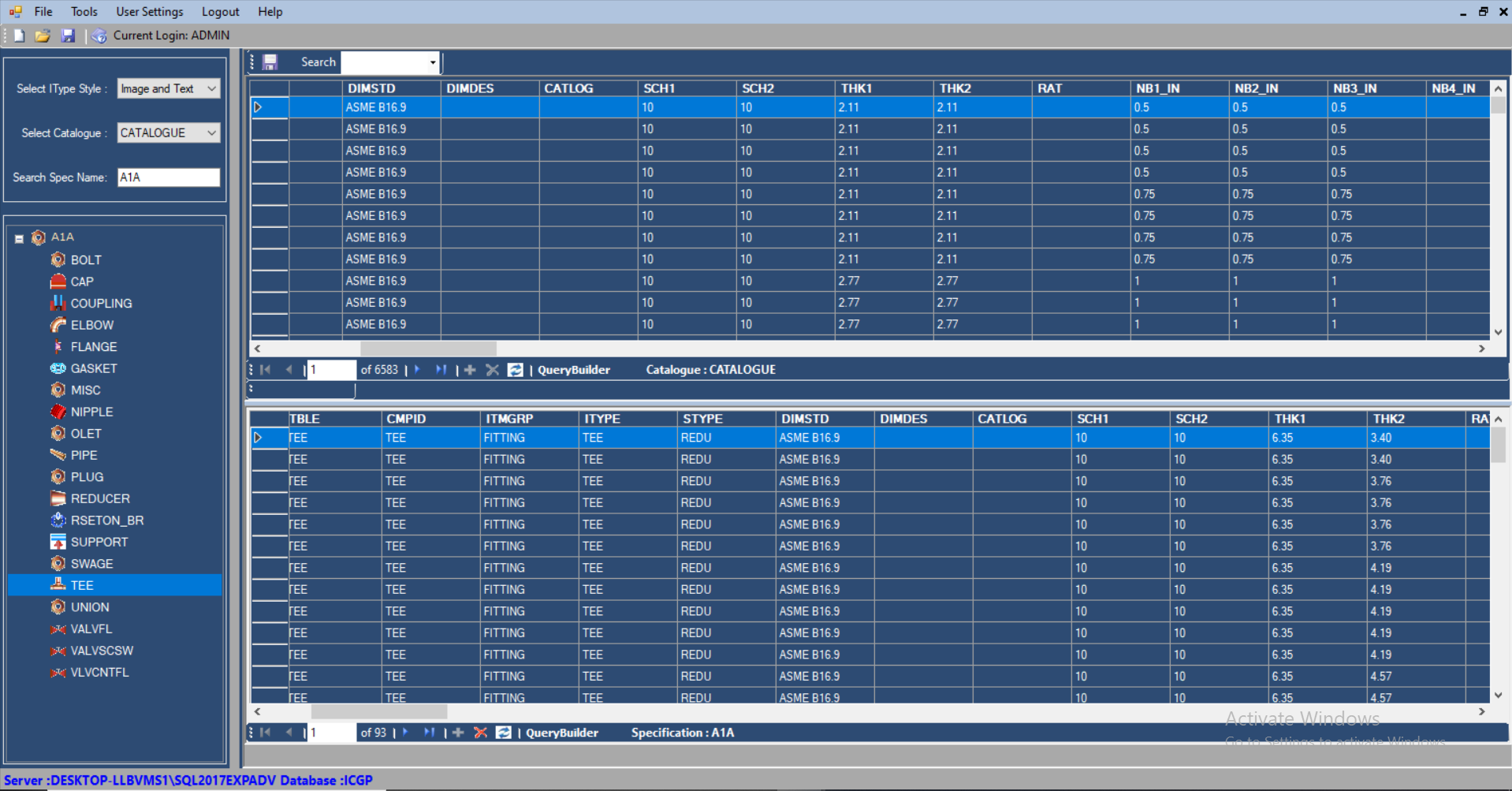Click the specification QueryBuilder button
The width and height of the screenshot is (1512, 791).
pos(562,733)
